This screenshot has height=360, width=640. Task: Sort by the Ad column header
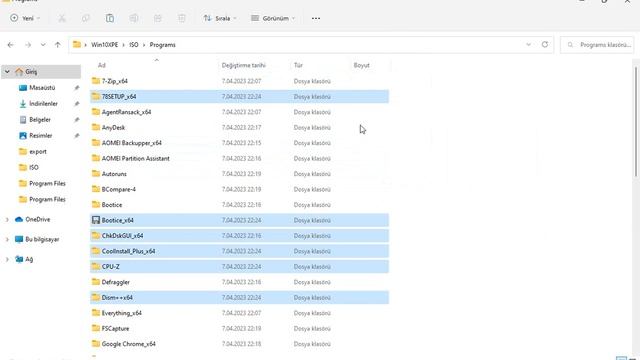(x=102, y=65)
